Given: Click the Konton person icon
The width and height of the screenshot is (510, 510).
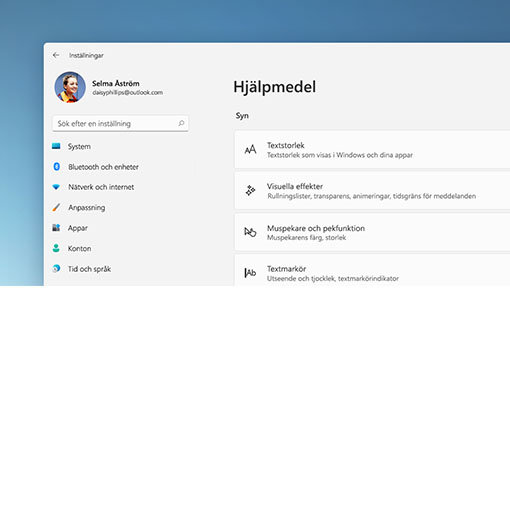Looking at the screenshot, I should pyautogui.click(x=56, y=248).
